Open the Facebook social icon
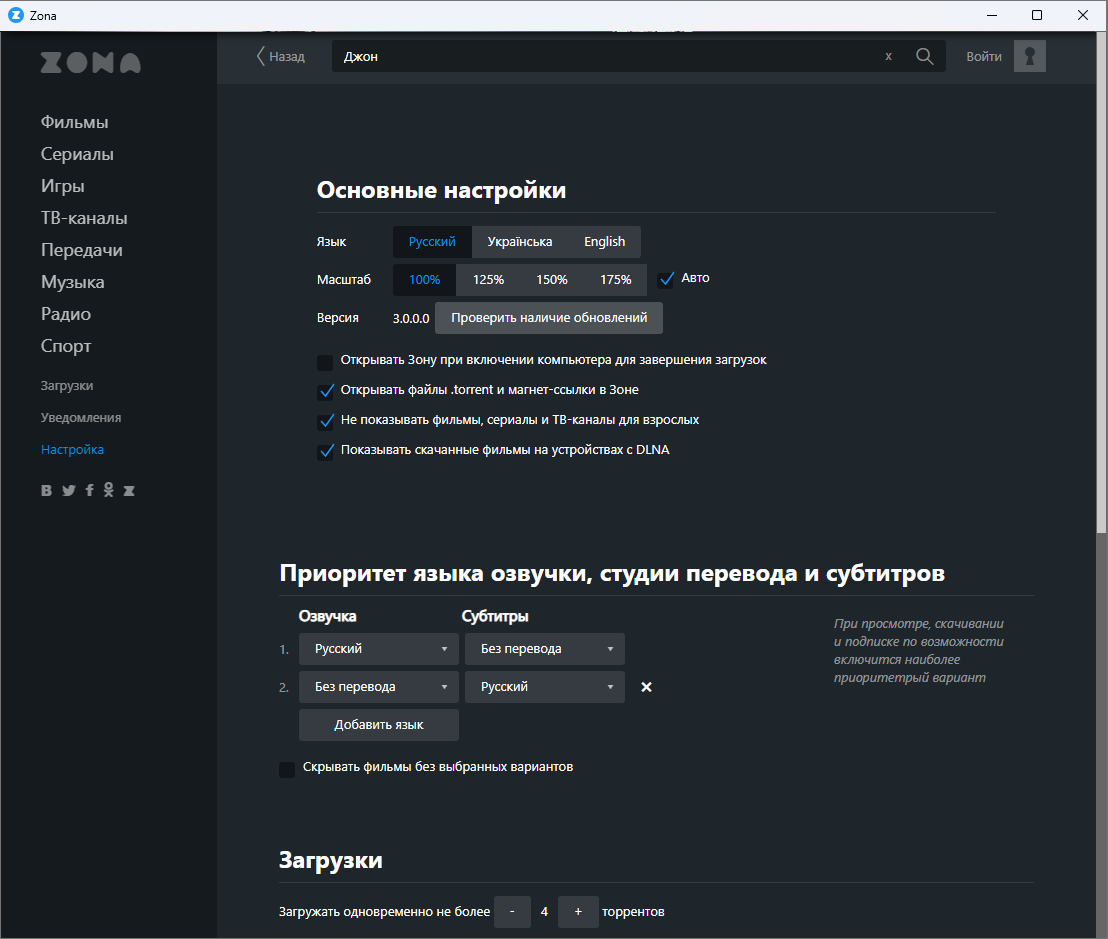This screenshot has height=939, width=1108. (x=89, y=490)
